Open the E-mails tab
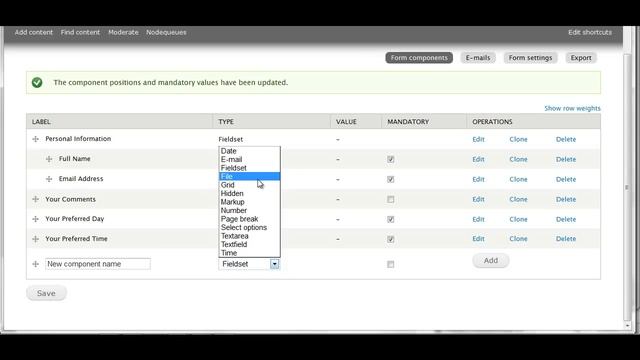The width and height of the screenshot is (640, 360). tap(478, 58)
